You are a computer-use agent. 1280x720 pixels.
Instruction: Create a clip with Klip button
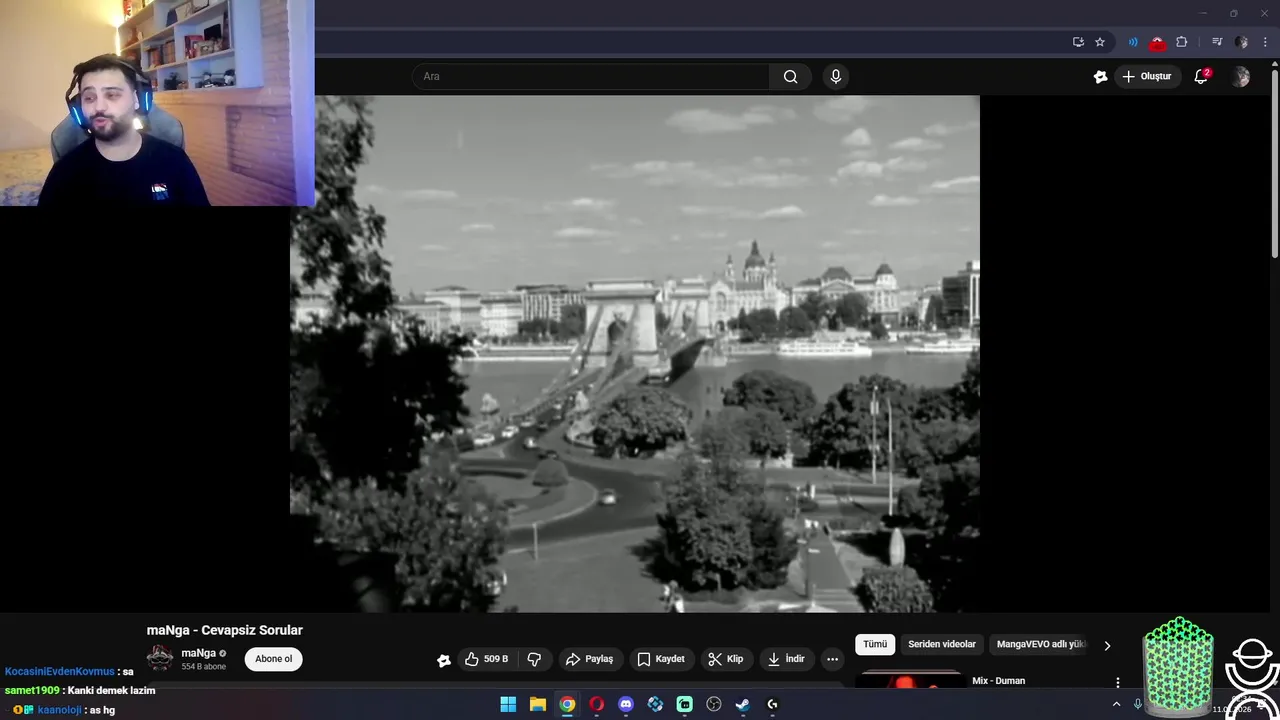(725, 659)
